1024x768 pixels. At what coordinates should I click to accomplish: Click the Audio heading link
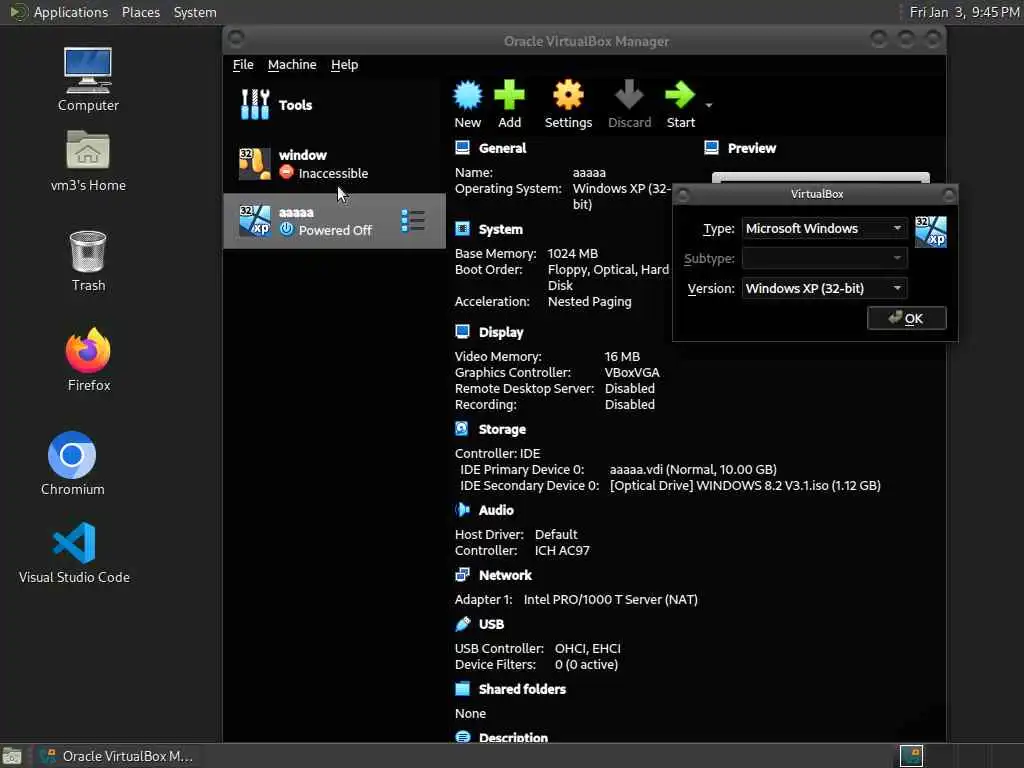[x=496, y=510]
